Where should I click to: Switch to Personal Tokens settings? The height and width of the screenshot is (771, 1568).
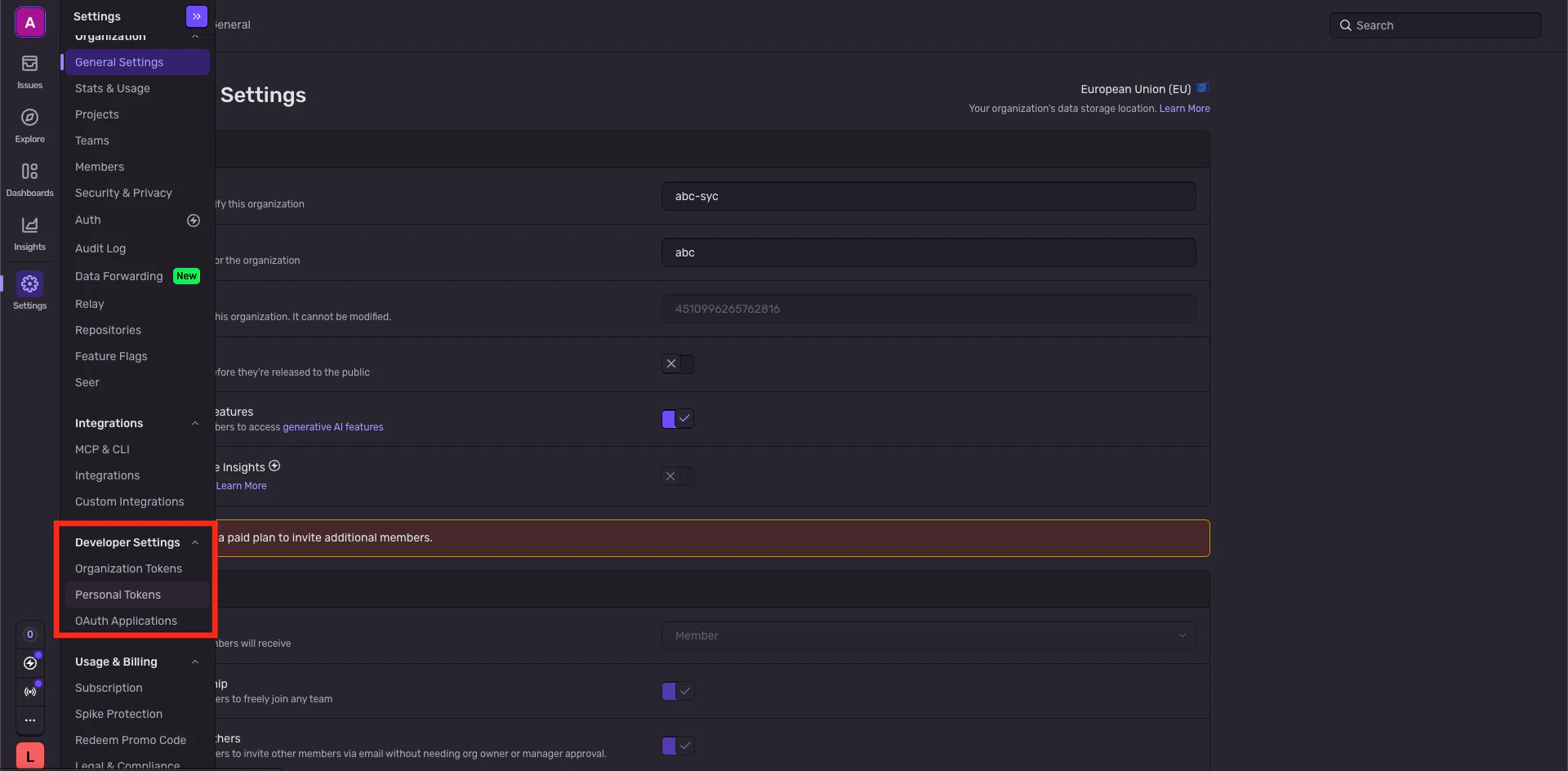point(118,595)
